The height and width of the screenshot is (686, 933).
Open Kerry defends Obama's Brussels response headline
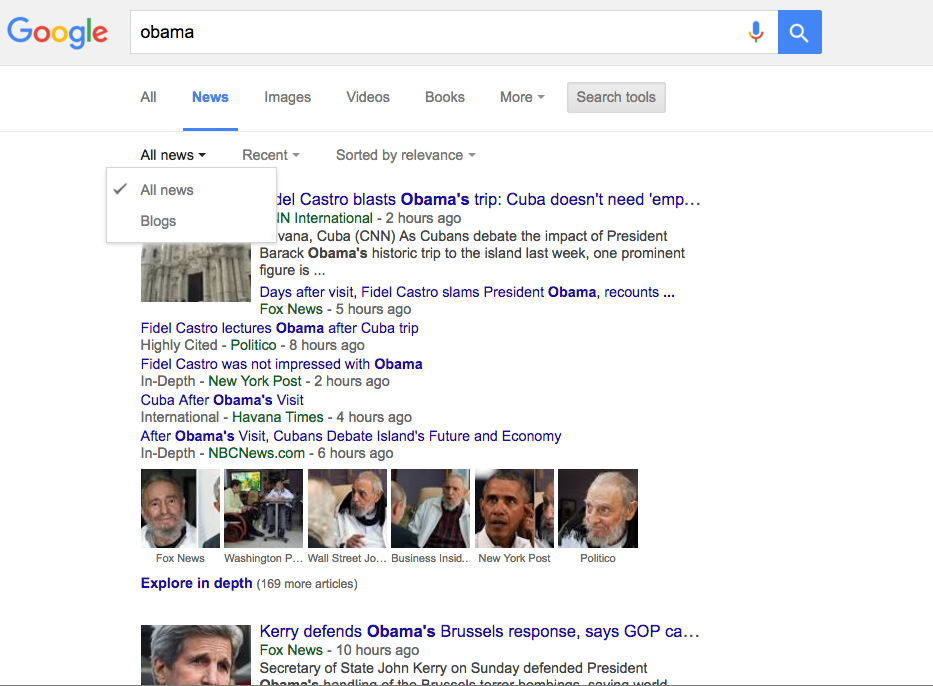coord(480,631)
